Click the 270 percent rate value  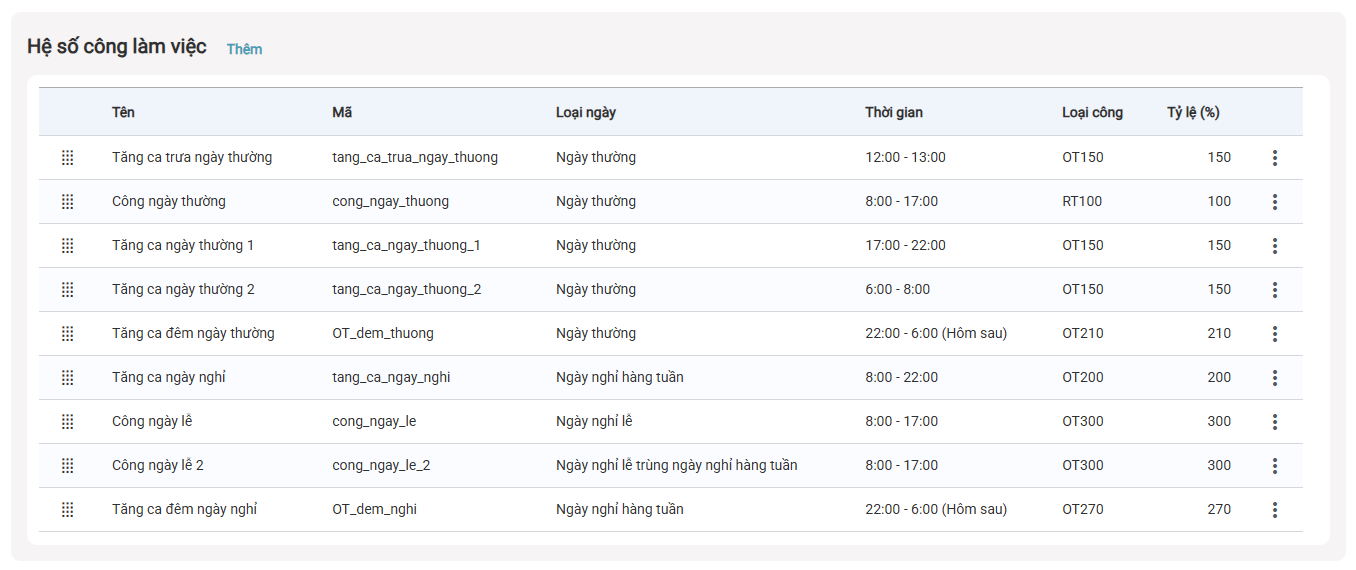1219,509
